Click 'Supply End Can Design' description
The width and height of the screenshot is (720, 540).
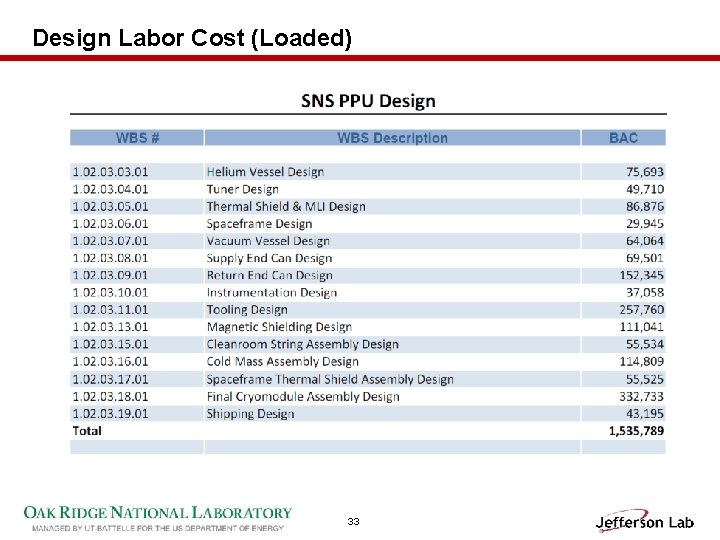(269, 259)
